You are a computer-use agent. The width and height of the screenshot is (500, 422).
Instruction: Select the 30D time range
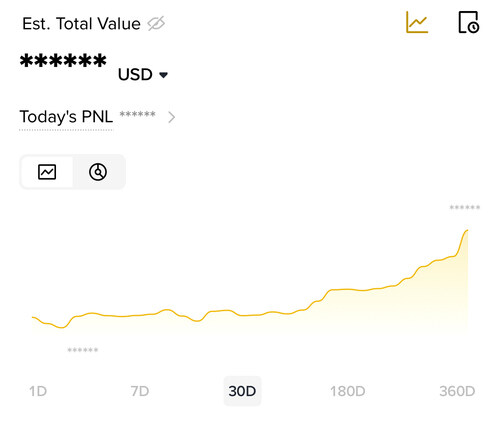pyautogui.click(x=242, y=391)
